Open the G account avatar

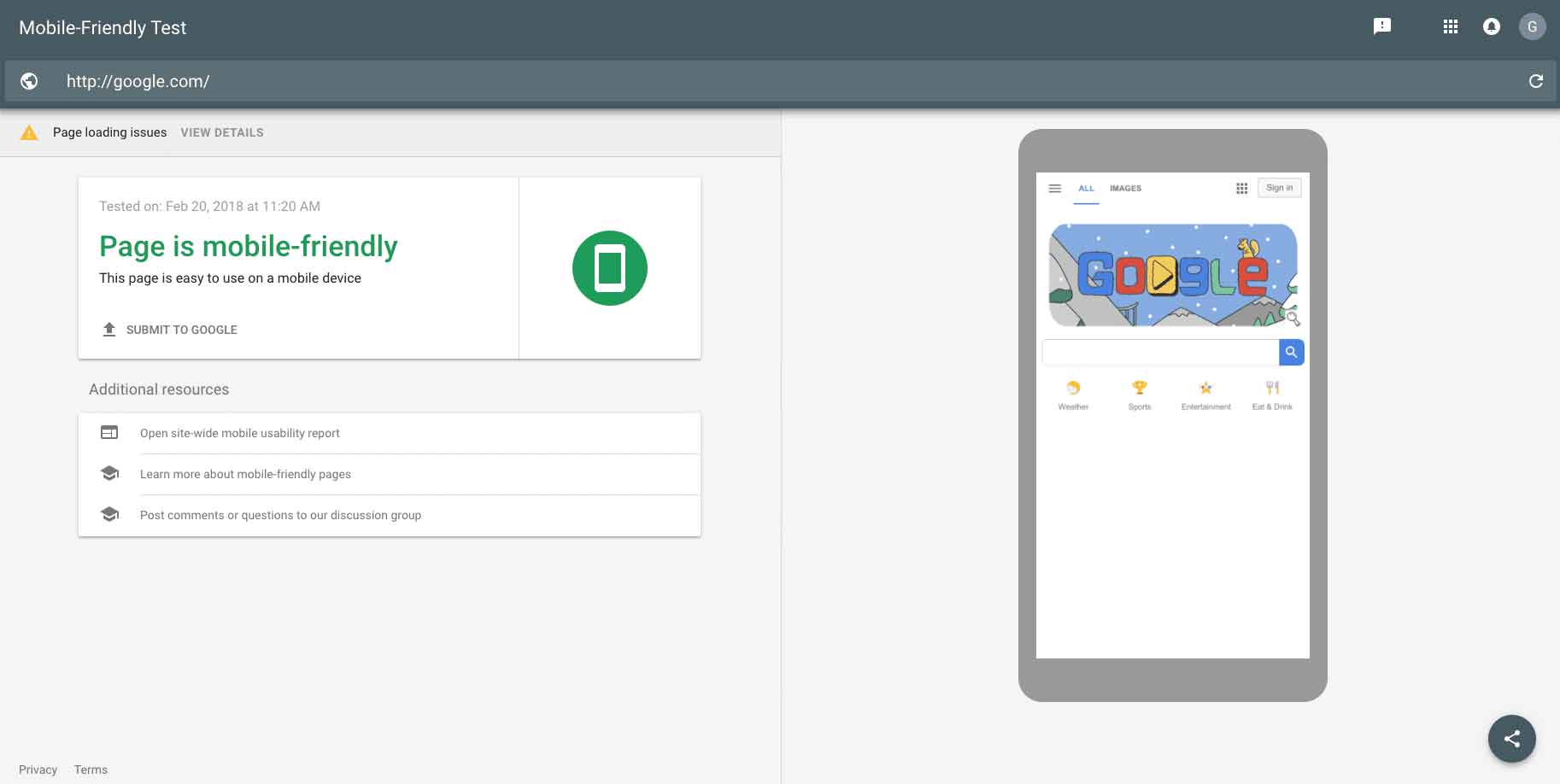tap(1532, 26)
